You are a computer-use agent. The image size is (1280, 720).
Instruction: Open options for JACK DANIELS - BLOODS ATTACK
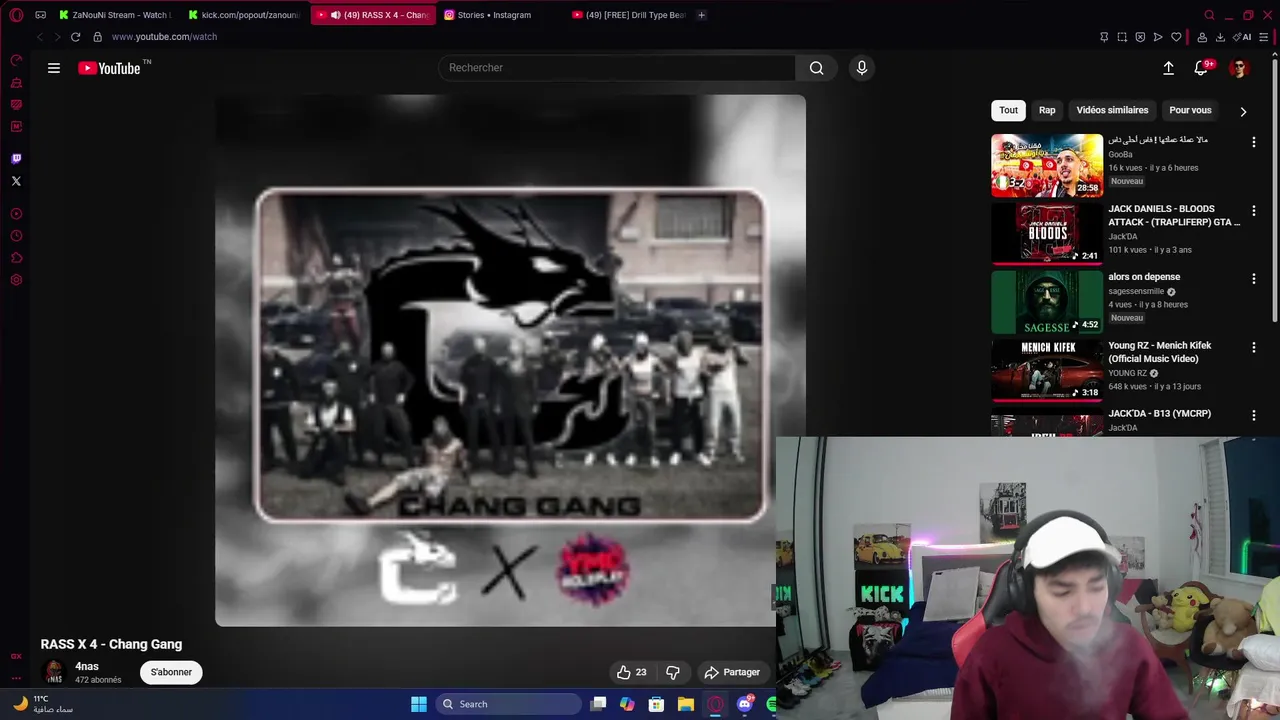(x=1253, y=211)
